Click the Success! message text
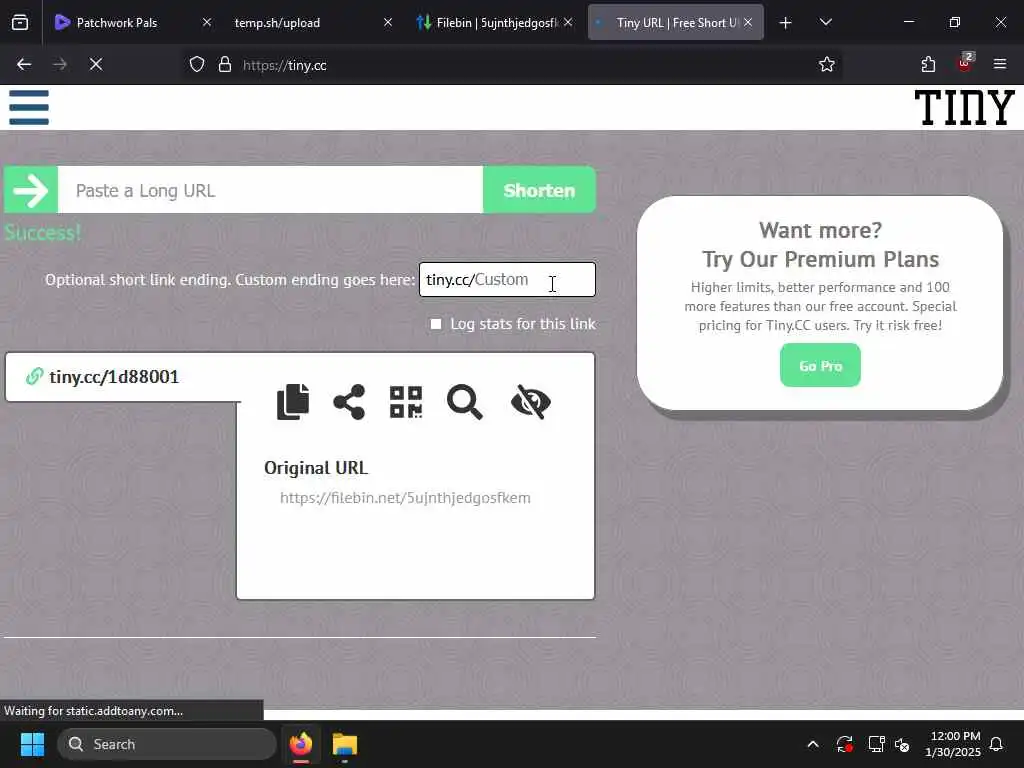The height and width of the screenshot is (768, 1024). coord(42,233)
